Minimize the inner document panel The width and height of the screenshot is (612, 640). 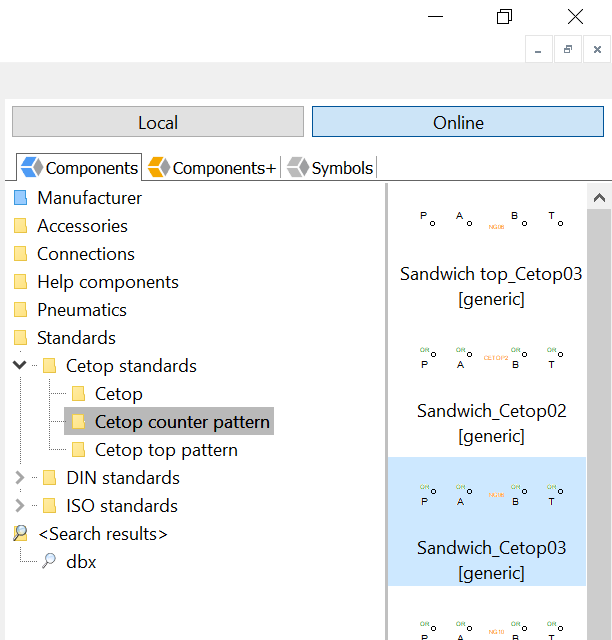click(x=539, y=49)
